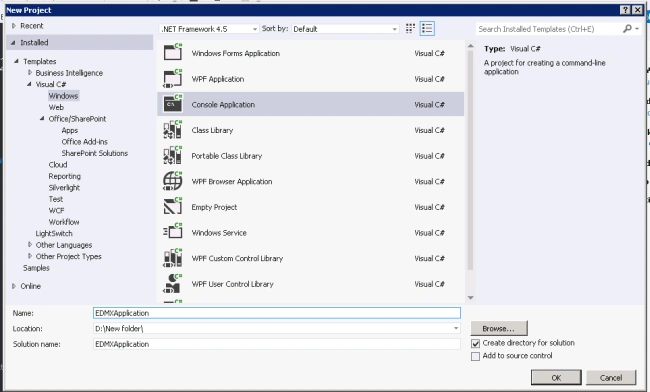Select the Windows category in tree

(63, 96)
